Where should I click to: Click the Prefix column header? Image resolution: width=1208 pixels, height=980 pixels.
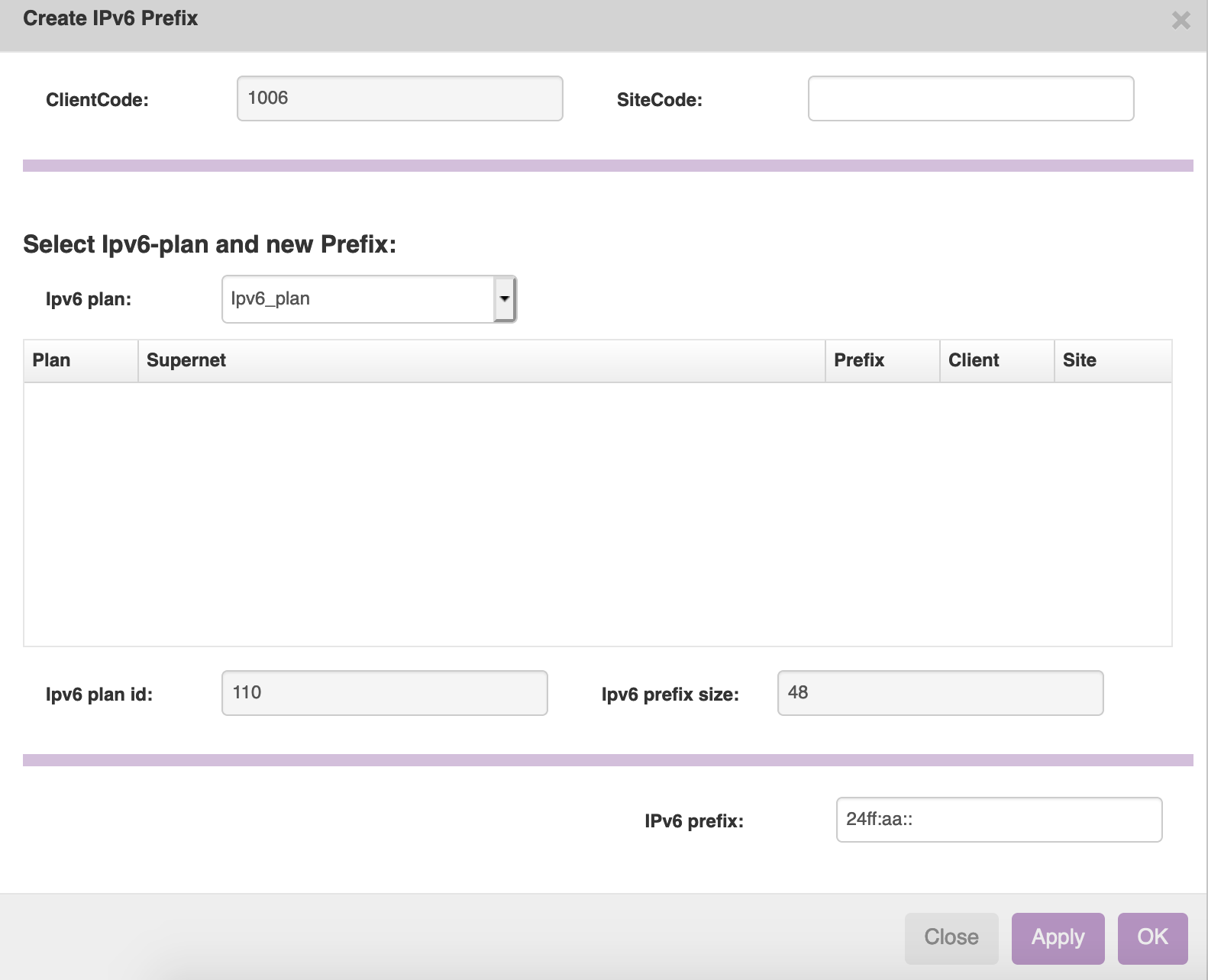pyautogui.click(x=882, y=360)
